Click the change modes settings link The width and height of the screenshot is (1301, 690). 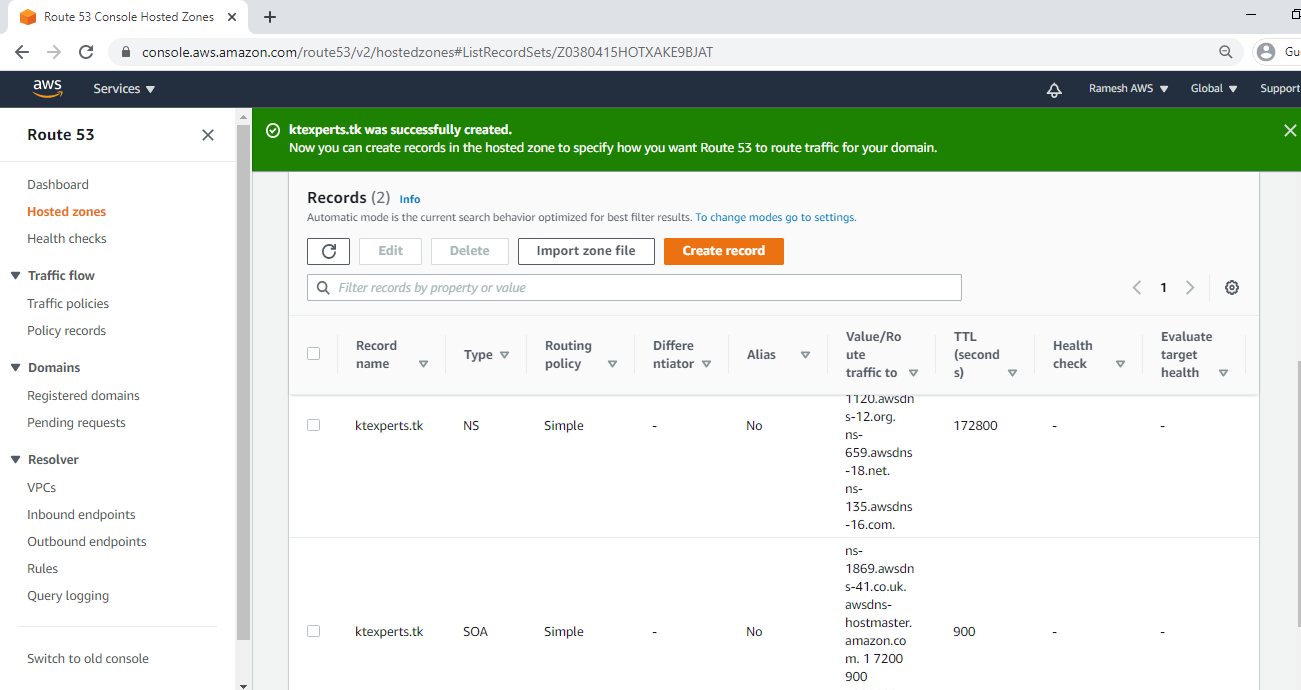coord(776,217)
